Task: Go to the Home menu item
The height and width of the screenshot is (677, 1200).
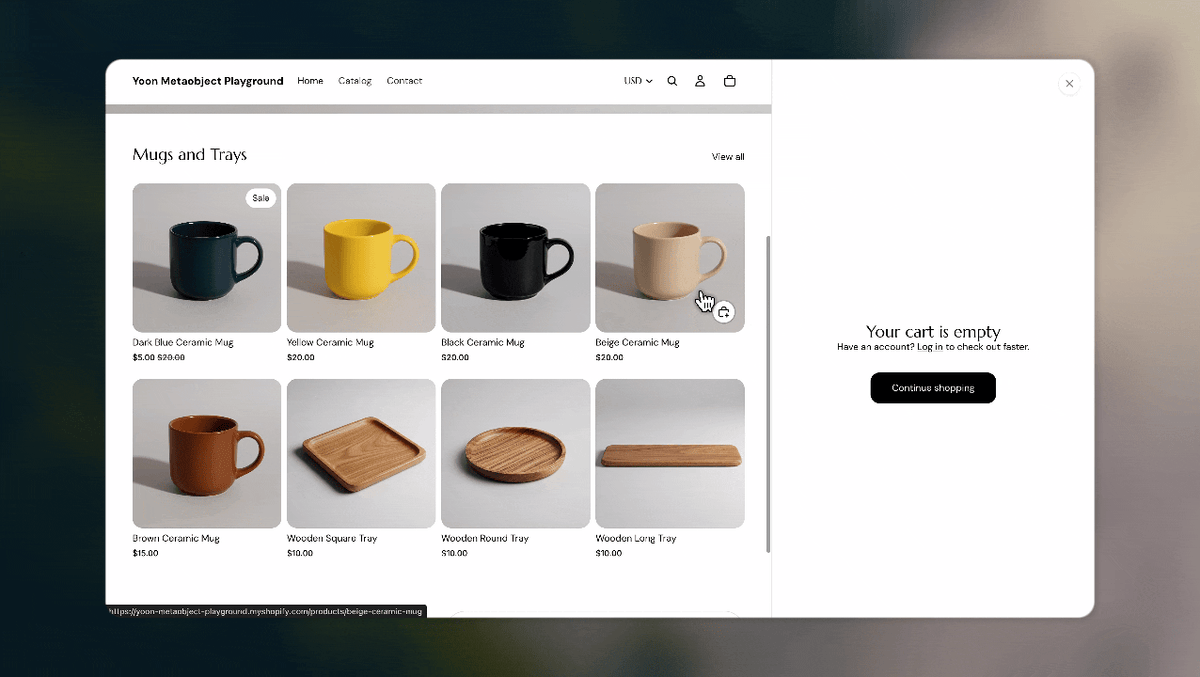Action: (x=310, y=81)
